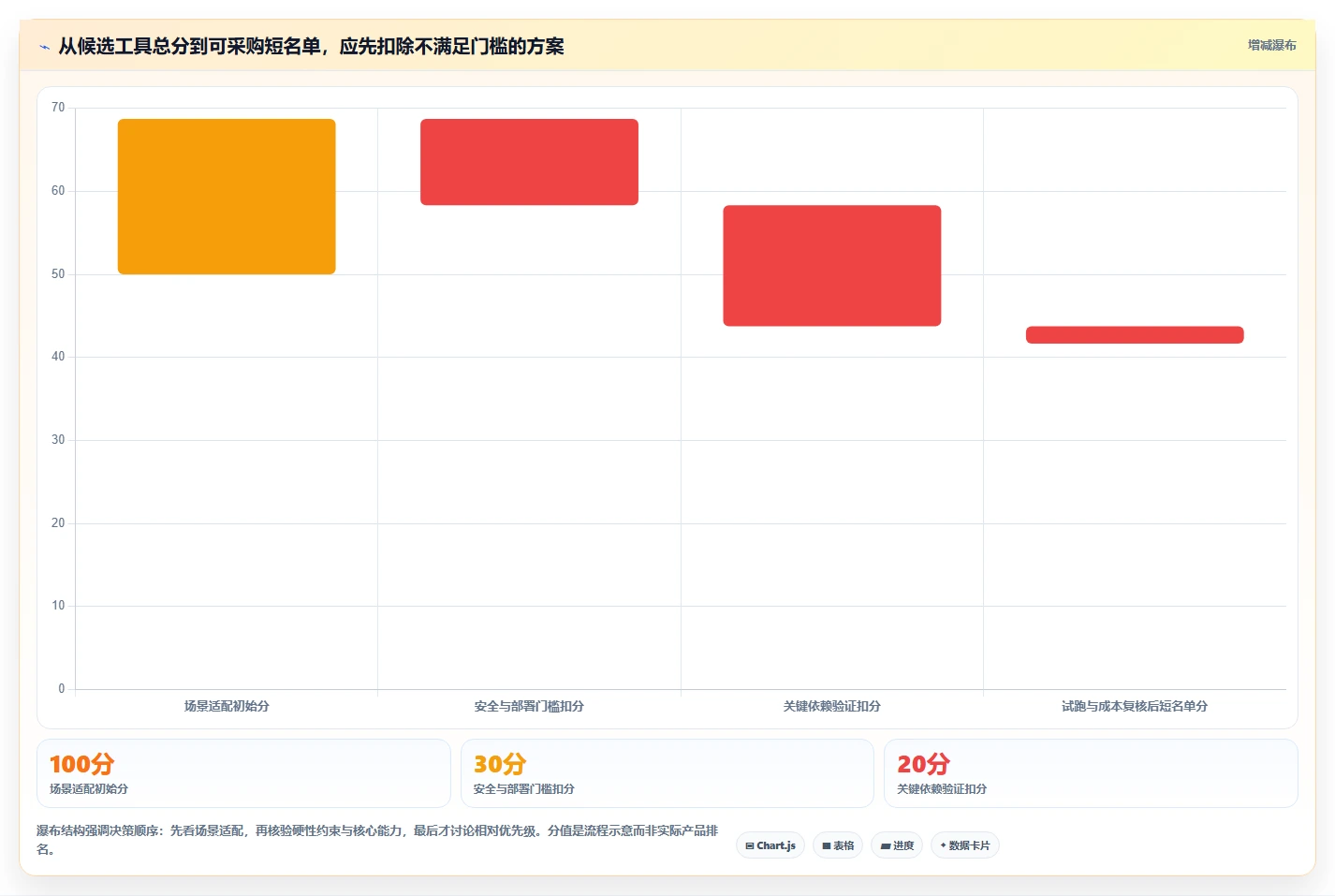
Task: Click x-axis label 安全与部署门槛扣分
Action: click(529, 706)
